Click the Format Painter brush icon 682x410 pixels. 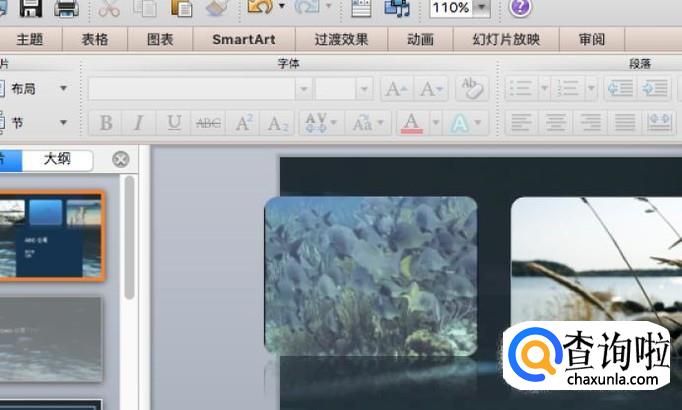point(216,9)
